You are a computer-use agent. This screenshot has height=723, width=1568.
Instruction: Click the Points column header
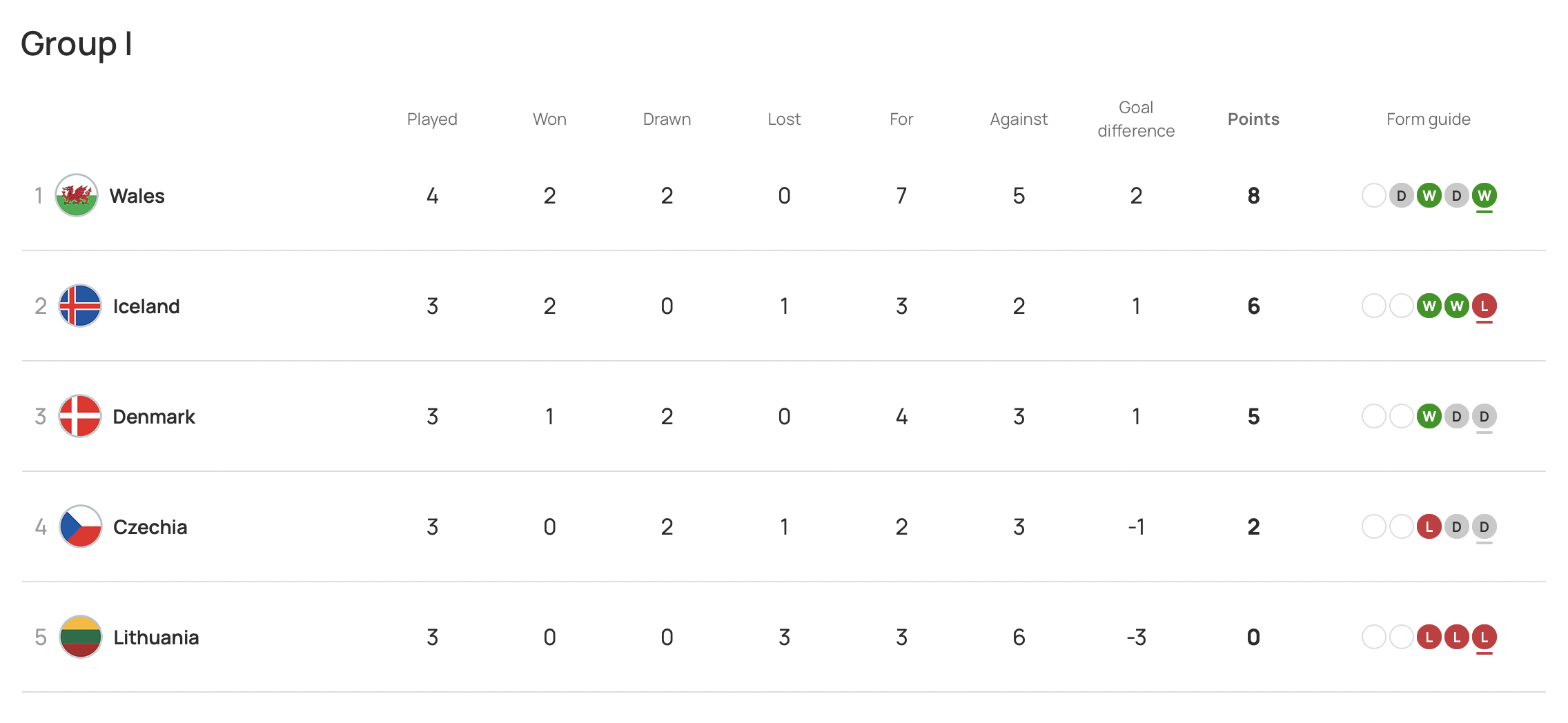(1253, 119)
